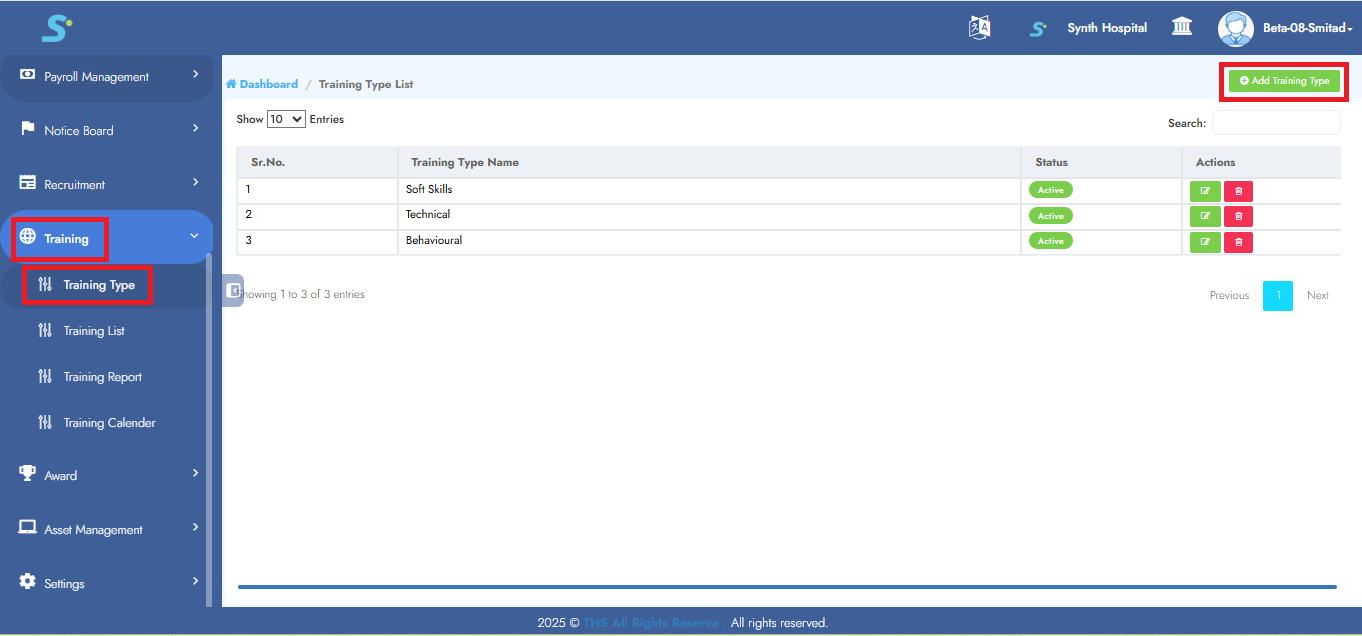Follow the Dashboard breadcrumb link

click(x=268, y=84)
